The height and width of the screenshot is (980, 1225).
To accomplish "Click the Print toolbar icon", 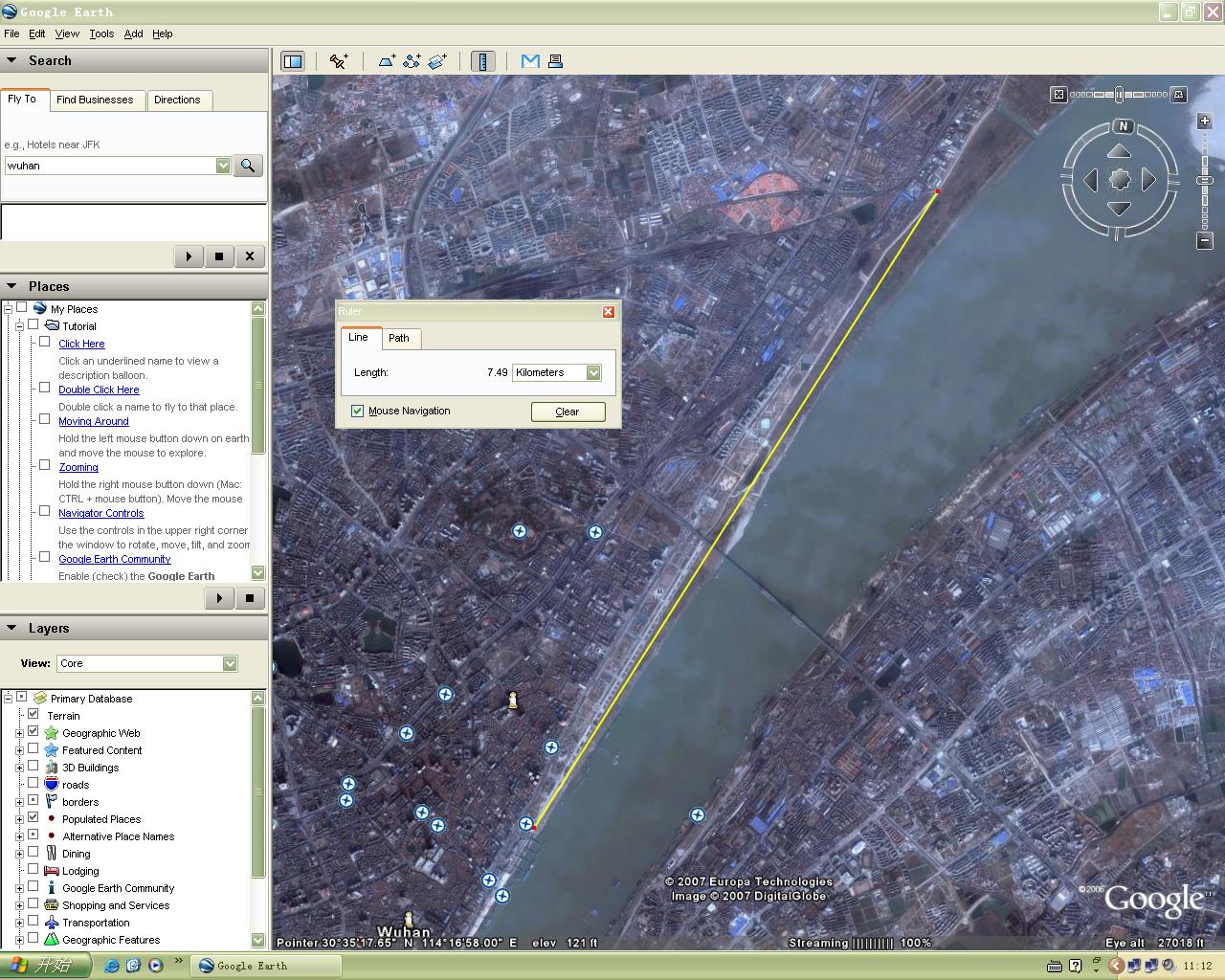I will pyautogui.click(x=555, y=61).
